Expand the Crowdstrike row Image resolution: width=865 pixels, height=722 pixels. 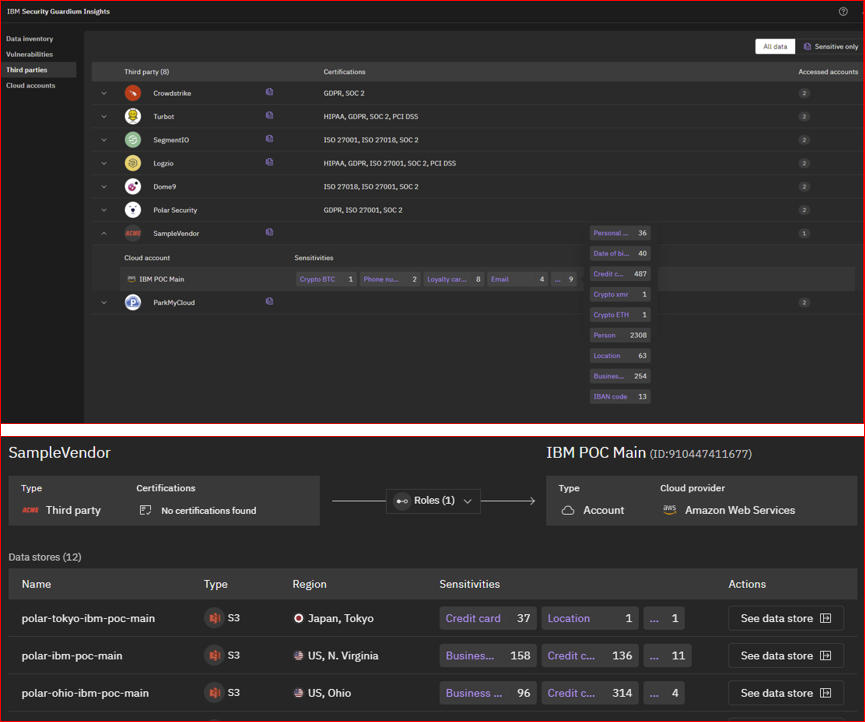103,93
